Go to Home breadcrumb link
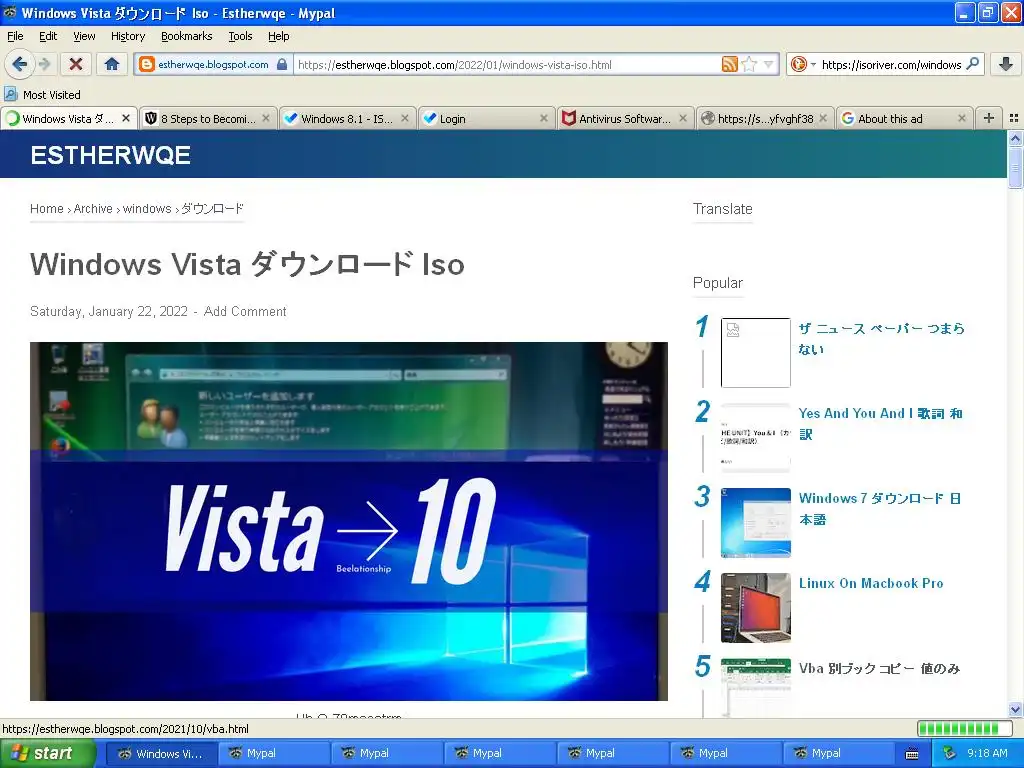 pos(46,209)
